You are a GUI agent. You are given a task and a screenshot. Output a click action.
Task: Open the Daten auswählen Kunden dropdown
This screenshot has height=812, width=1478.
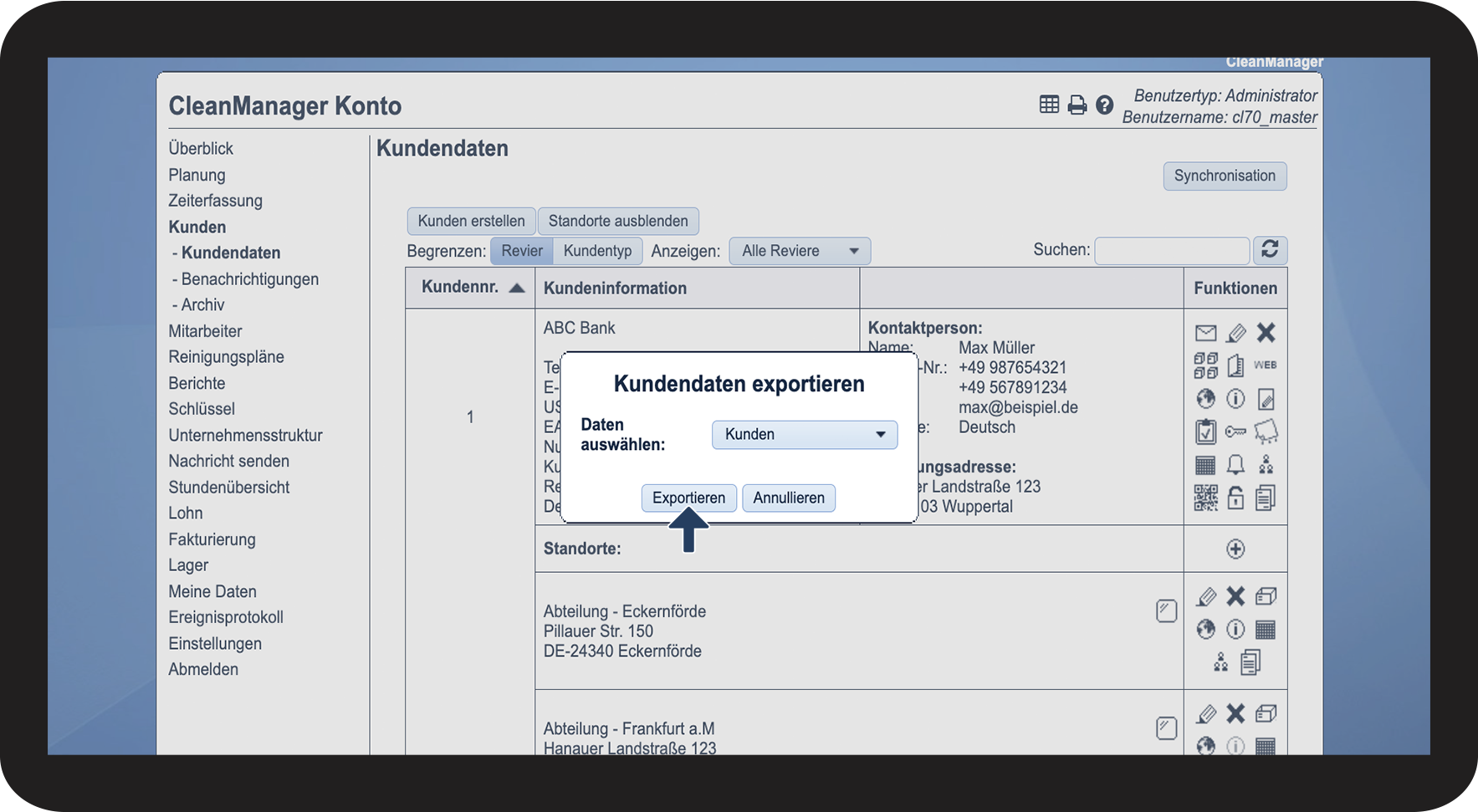click(x=804, y=435)
